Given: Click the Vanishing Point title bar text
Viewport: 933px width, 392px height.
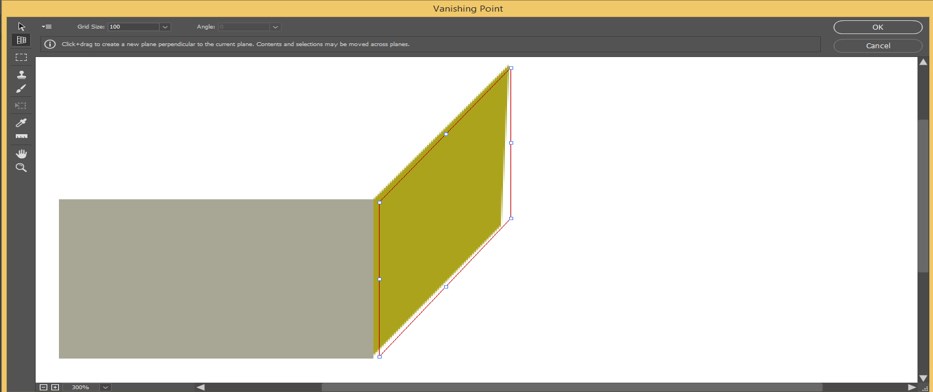Looking at the screenshot, I should 468,8.
